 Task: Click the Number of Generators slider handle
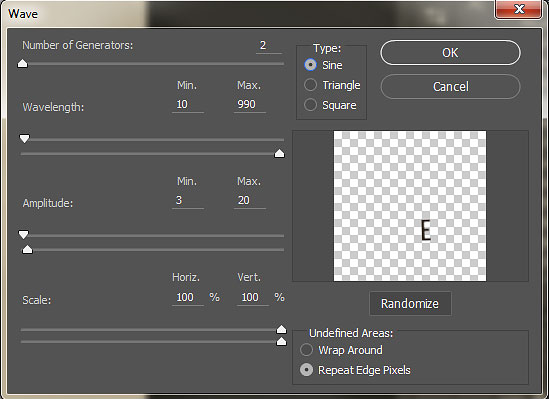[x=22, y=63]
